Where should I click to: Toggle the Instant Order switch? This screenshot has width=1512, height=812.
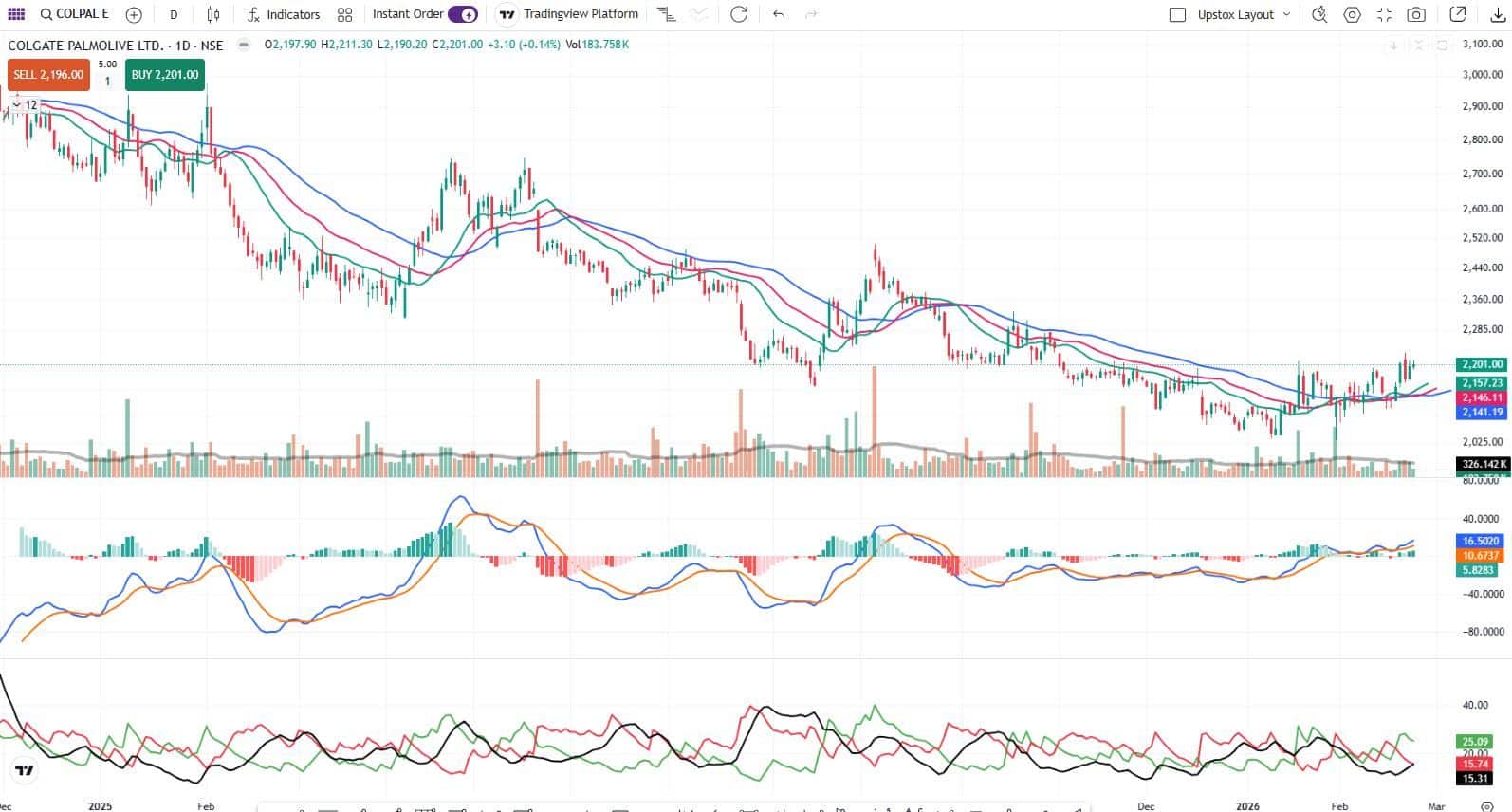point(463,14)
